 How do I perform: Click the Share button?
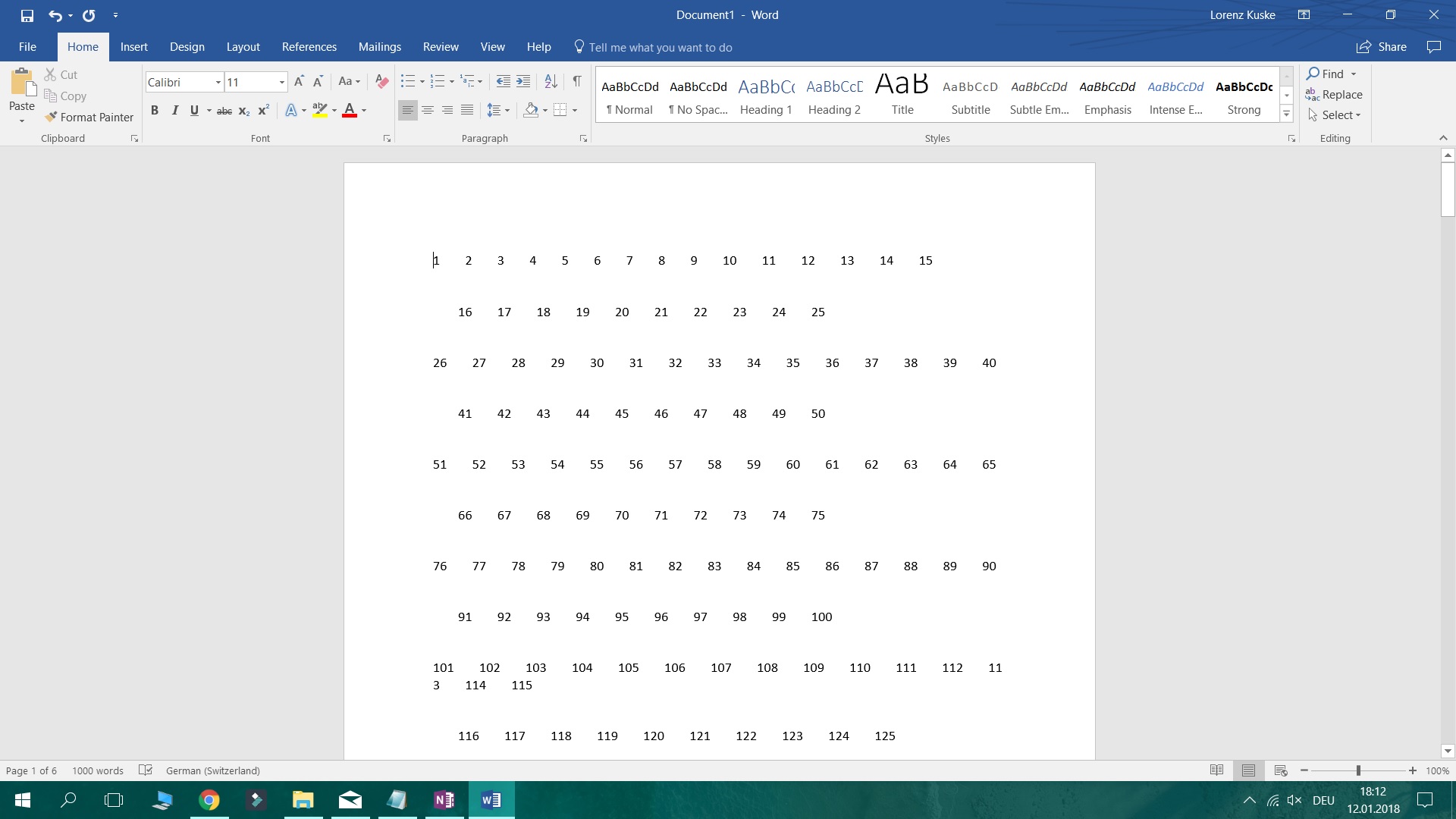(x=1382, y=47)
